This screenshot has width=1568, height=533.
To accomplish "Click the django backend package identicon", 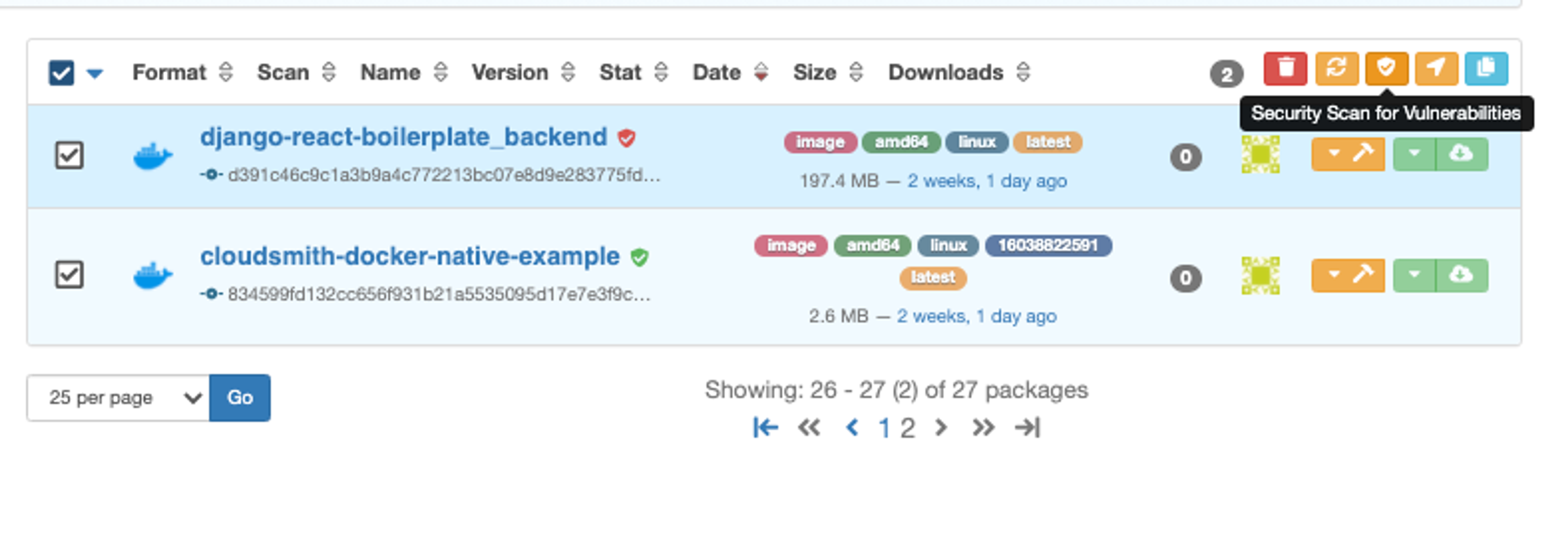I will click(1260, 155).
